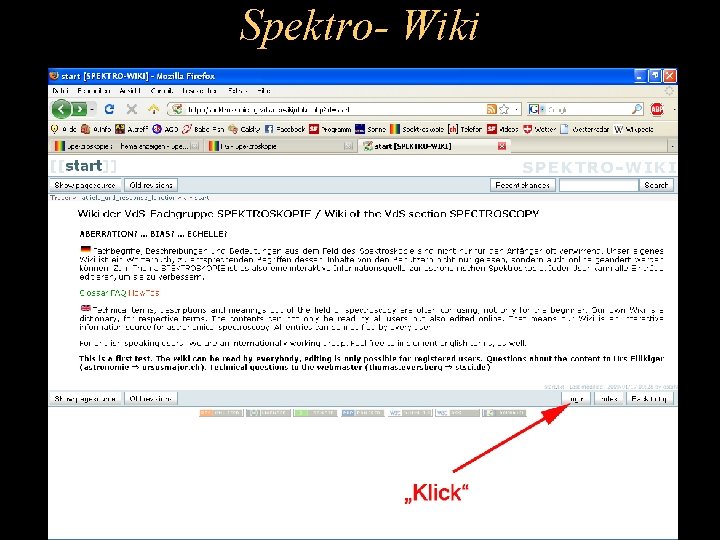Click the [[start]] page title link
This screenshot has width=720, height=540.
(x=83, y=166)
